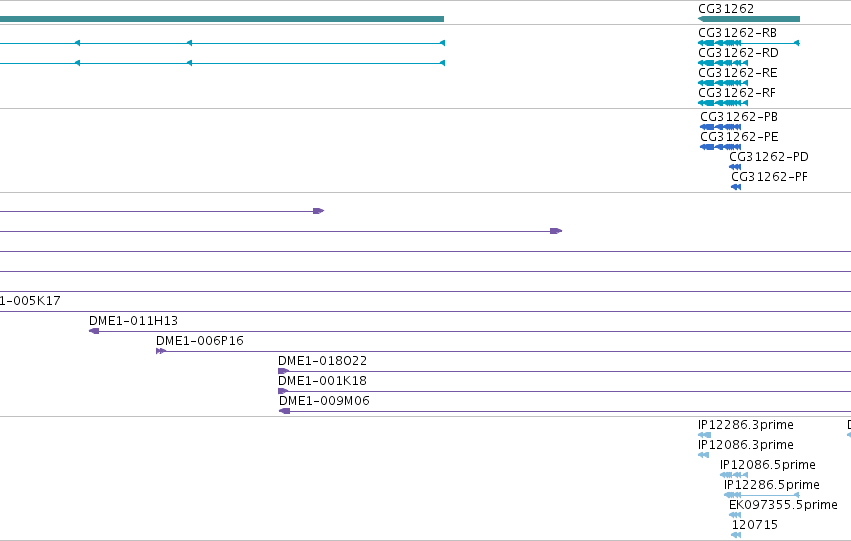Click the DME1-018O22 clone label

322,361
